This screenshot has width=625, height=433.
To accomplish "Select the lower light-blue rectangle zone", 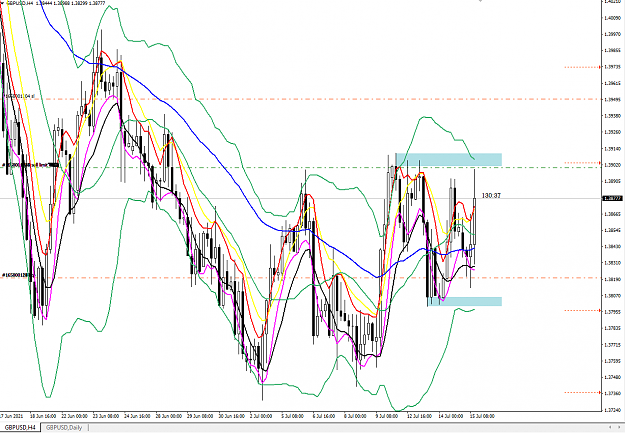I will [464, 301].
